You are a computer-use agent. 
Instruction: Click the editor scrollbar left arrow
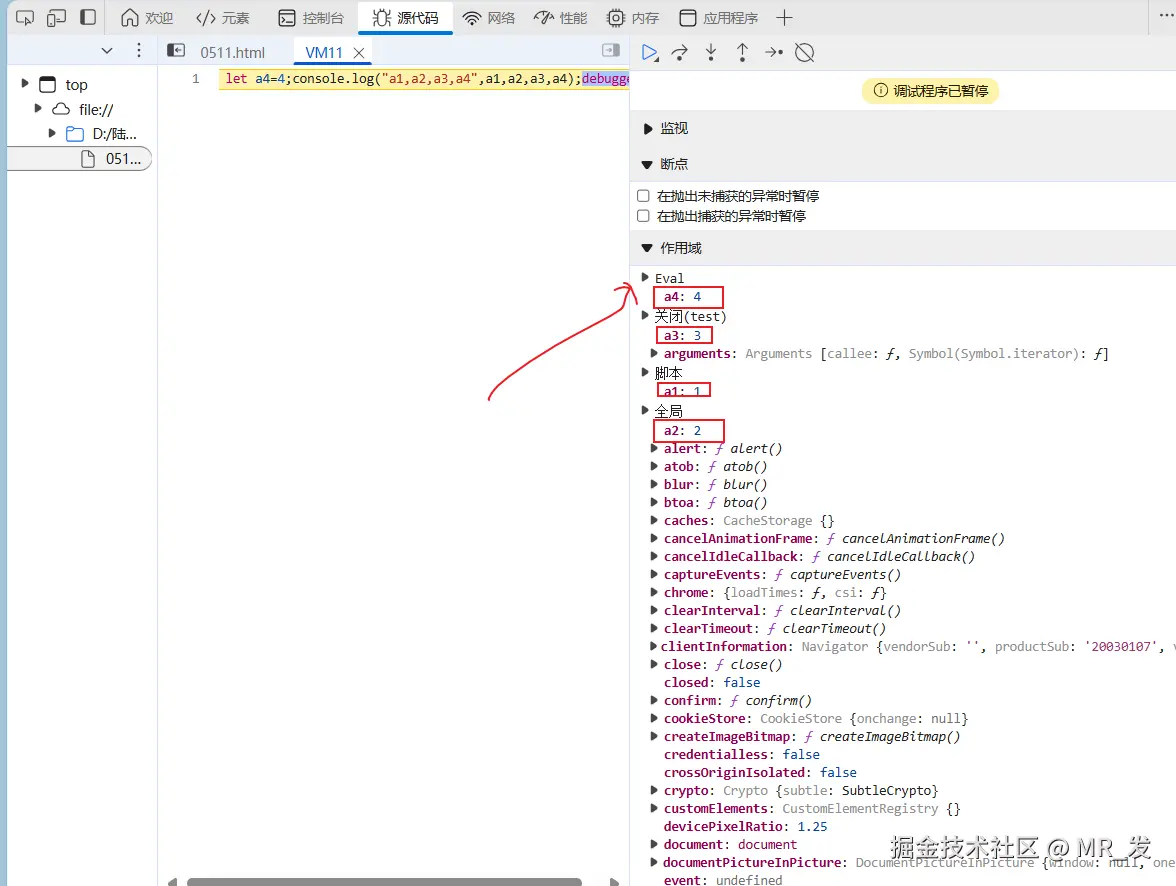click(x=172, y=881)
